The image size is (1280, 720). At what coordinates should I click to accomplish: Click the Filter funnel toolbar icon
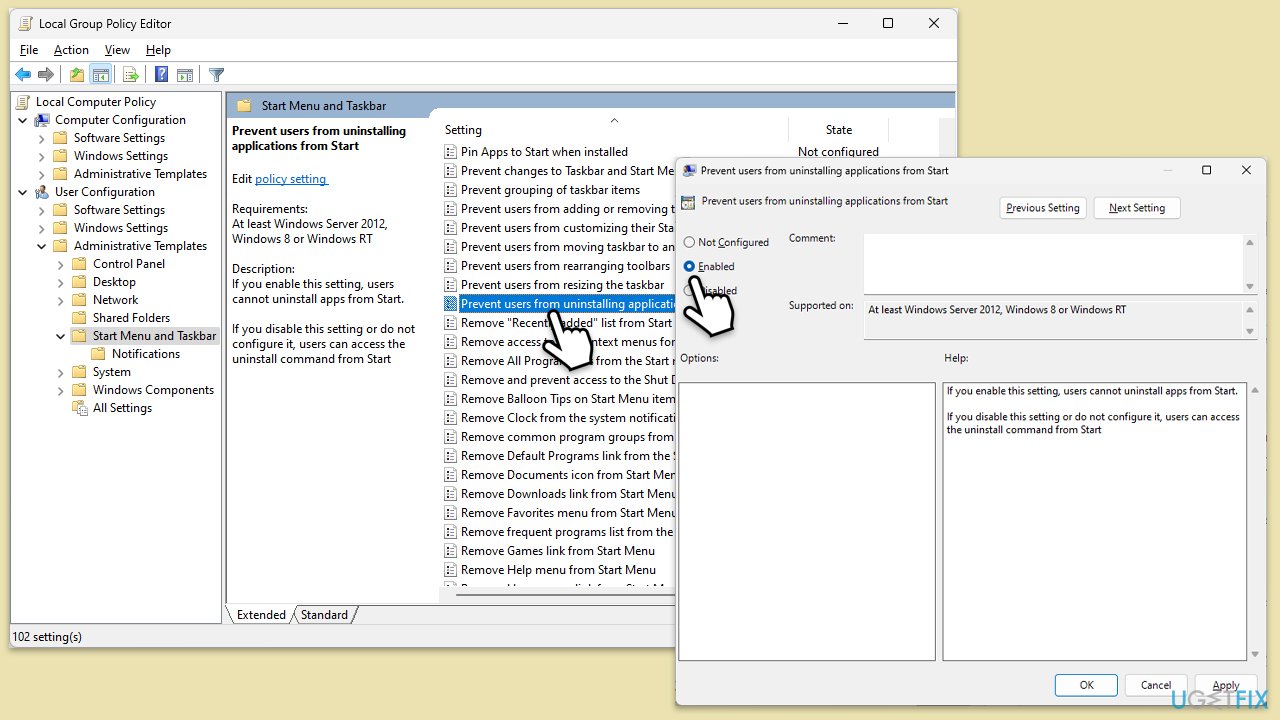click(x=216, y=75)
